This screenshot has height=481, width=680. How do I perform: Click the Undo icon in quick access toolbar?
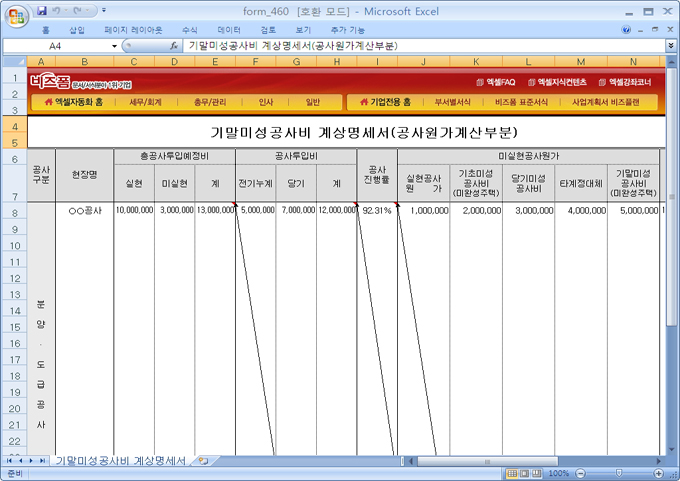click(59, 10)
